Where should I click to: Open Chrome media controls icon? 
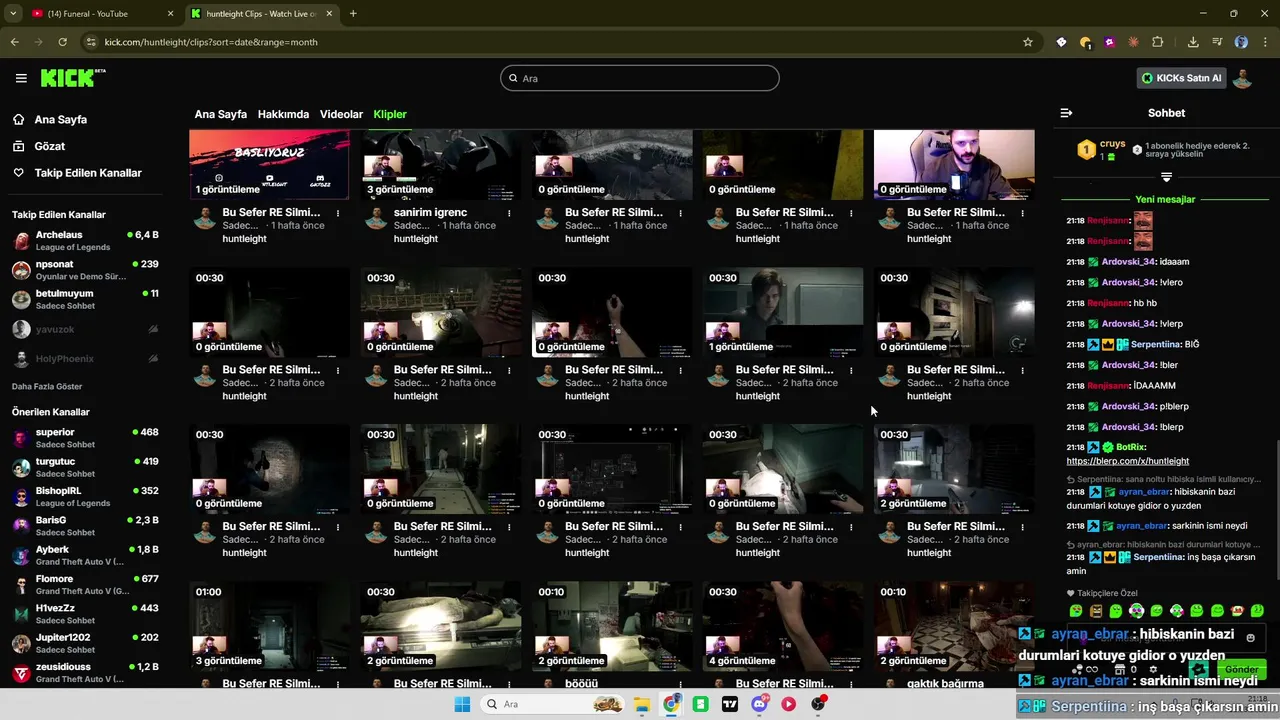[1217, 42]
